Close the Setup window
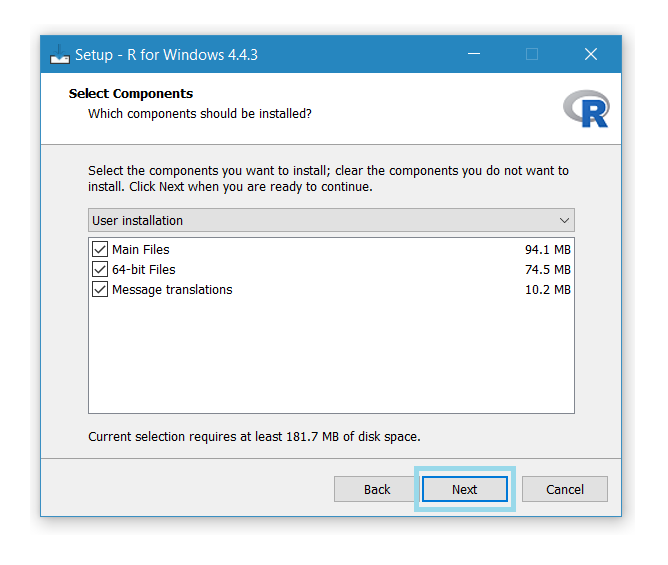This screenshot has width=668, height=565. point(590,54)
